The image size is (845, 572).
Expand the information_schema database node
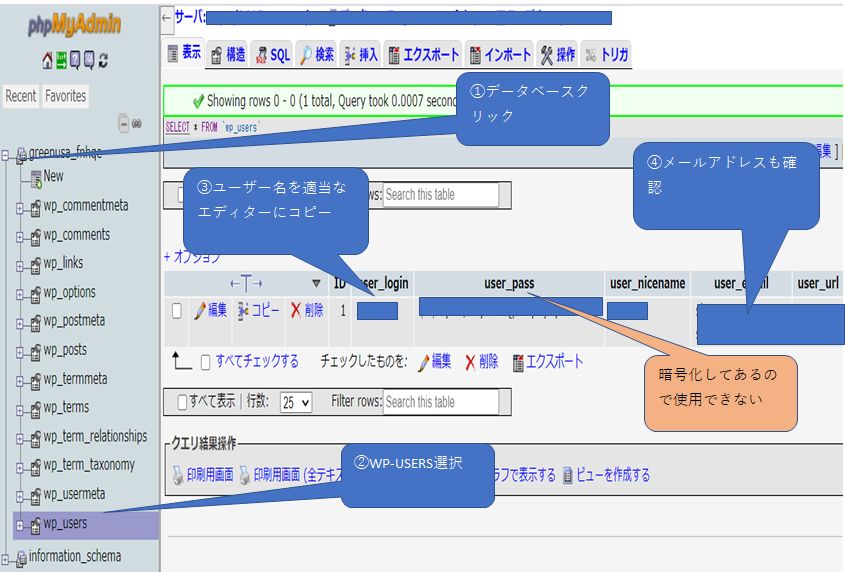(6, 557)
